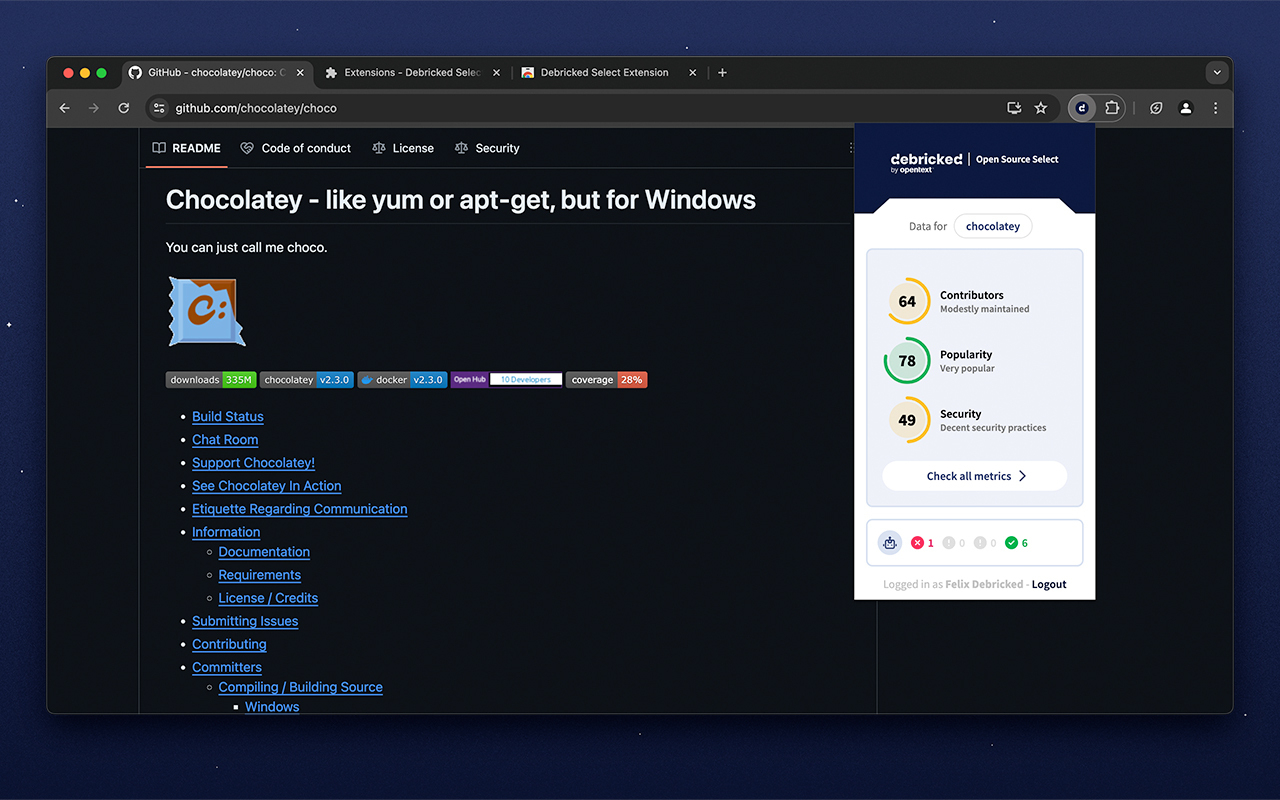1280x800 pixels.
Task: Click the Popularity score 78 gauge
Action: (x=907, y=361)
